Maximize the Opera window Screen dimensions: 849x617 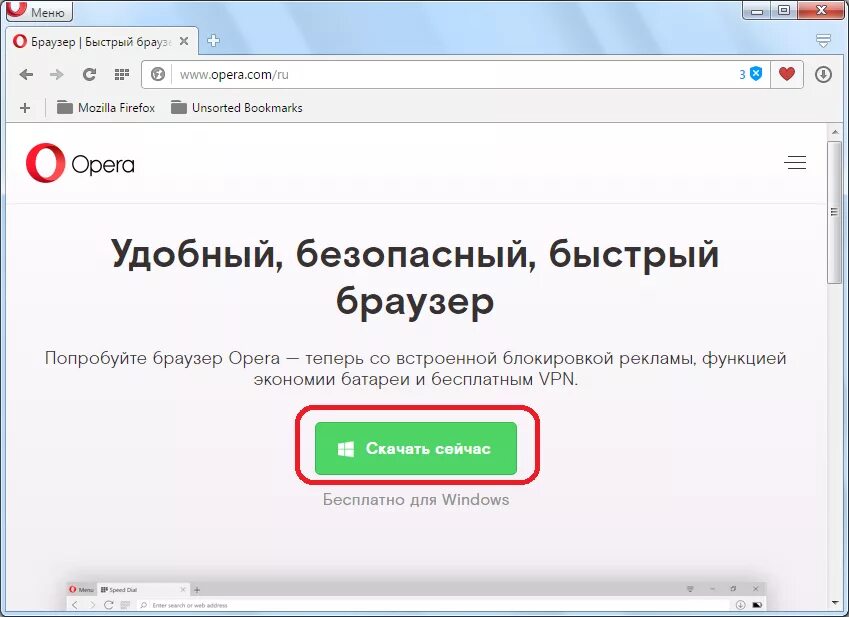783,10
